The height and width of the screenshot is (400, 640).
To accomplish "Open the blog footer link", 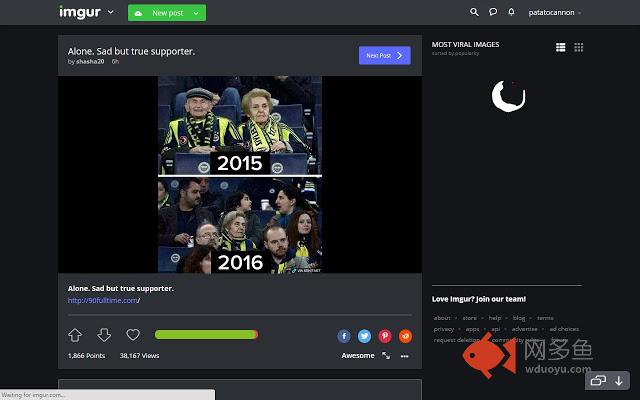I will 519,318.
